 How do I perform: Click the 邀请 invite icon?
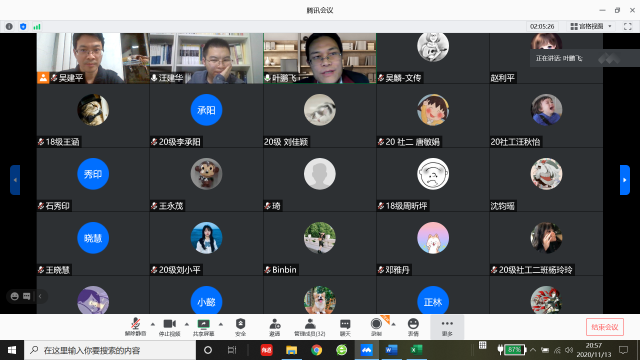(275, 327)
